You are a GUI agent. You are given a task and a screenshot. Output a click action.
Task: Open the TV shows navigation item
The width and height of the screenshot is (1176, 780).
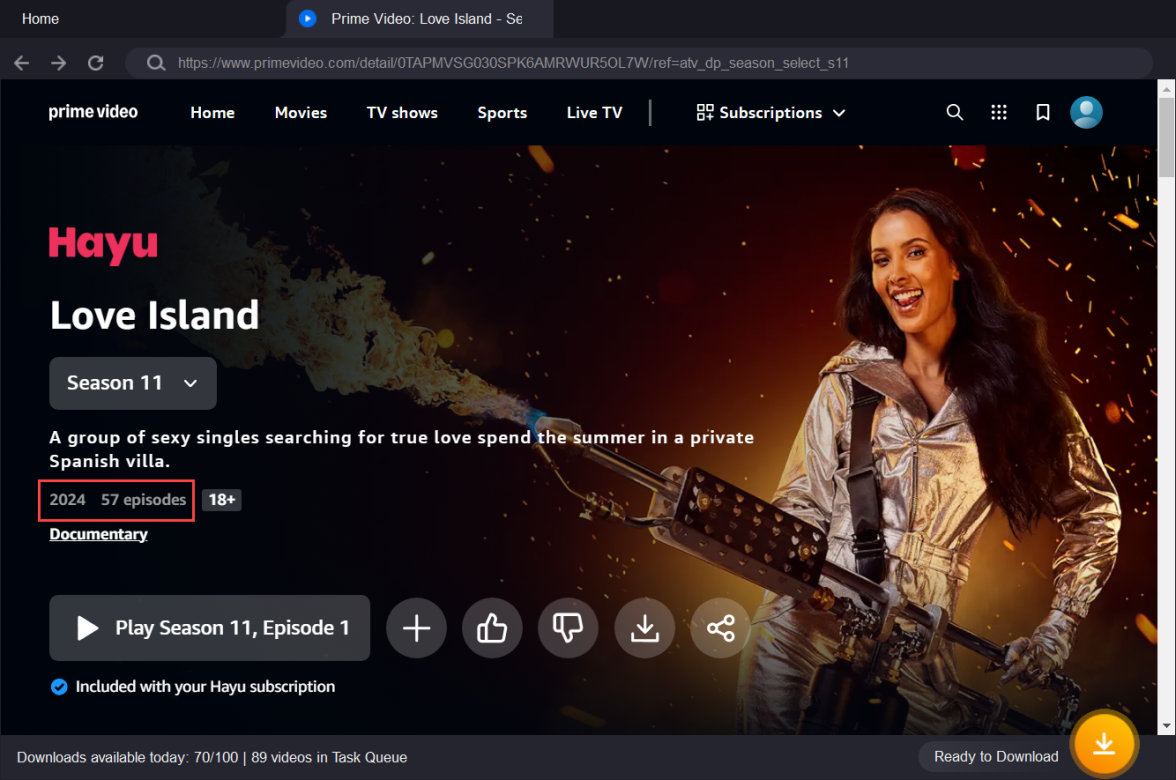402,112
